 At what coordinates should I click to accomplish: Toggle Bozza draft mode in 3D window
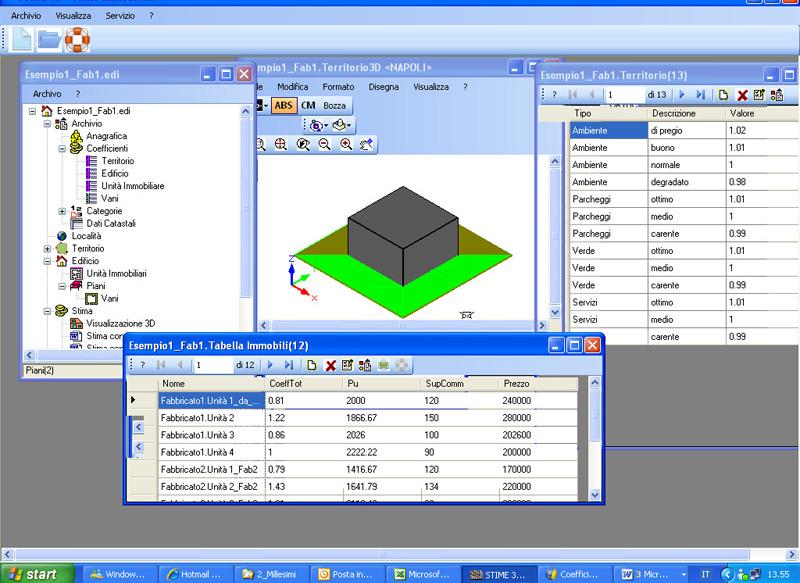coord(334,105)
